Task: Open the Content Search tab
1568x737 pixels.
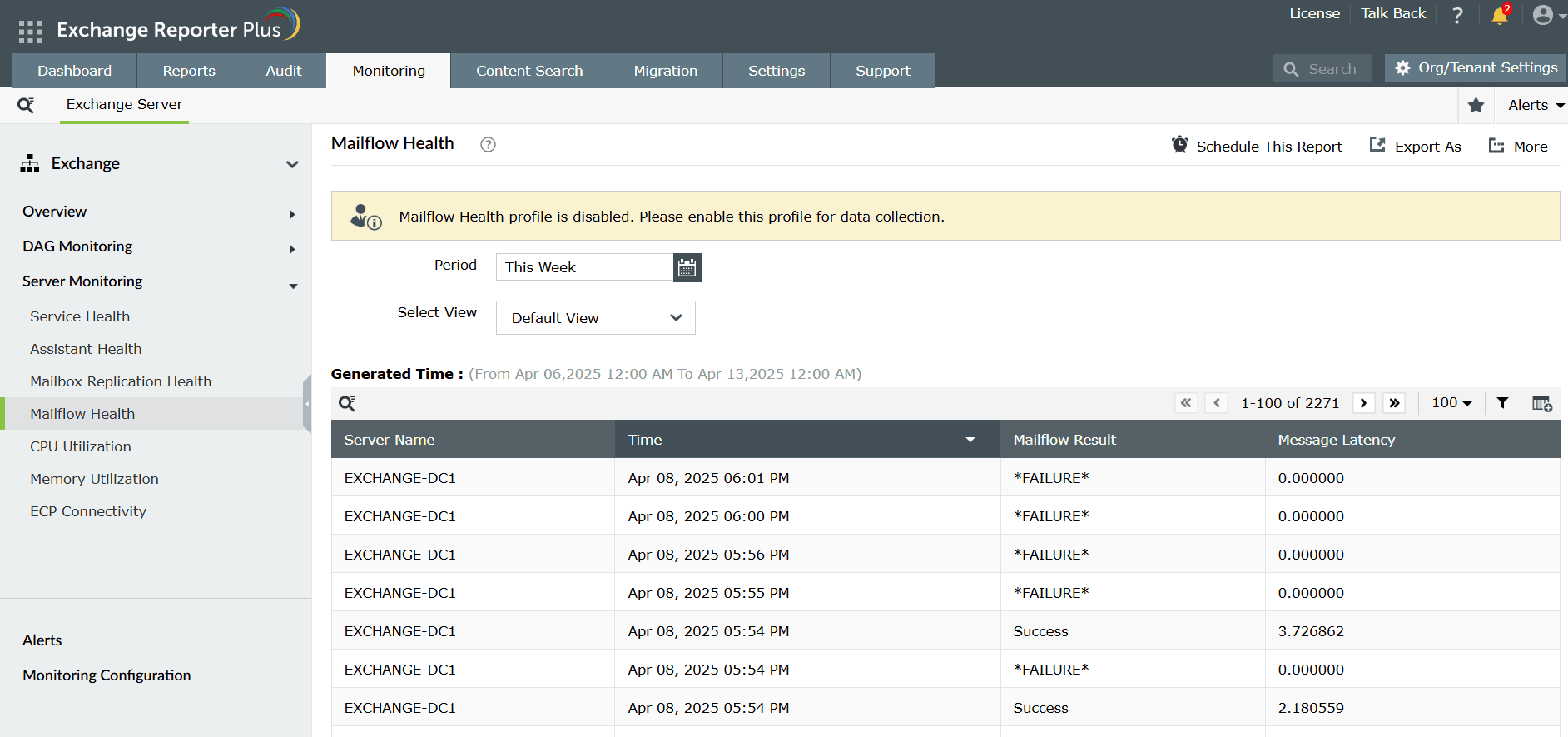Action: tap(529, 71)
